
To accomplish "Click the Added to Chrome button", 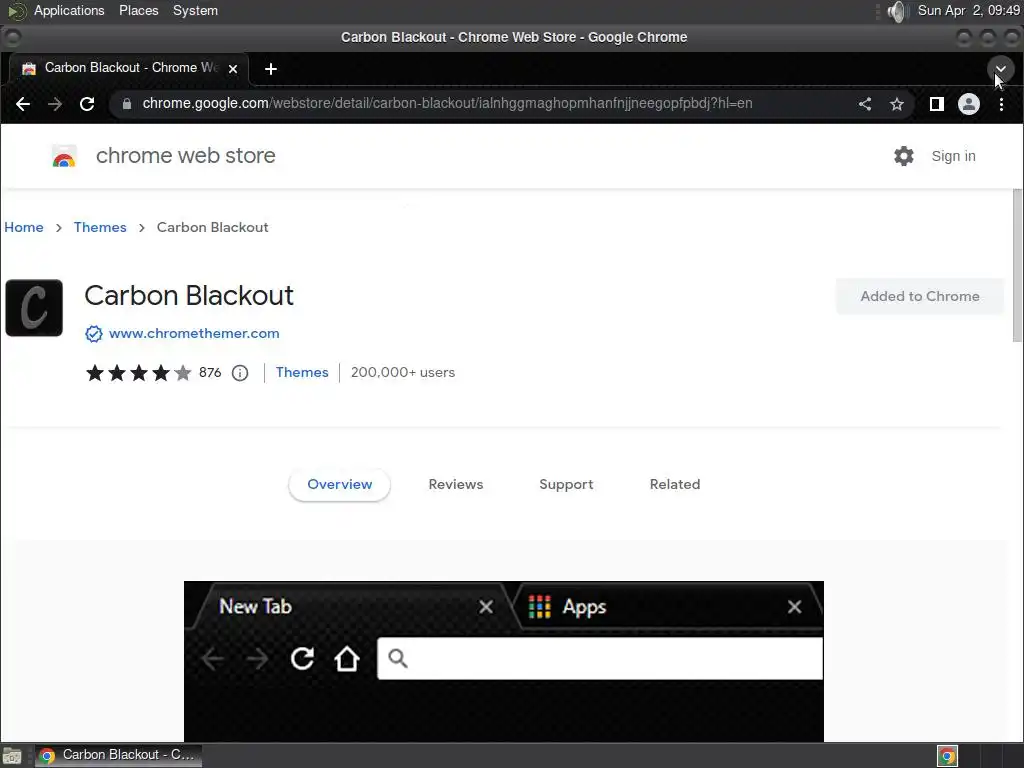I will coord(920,296).
